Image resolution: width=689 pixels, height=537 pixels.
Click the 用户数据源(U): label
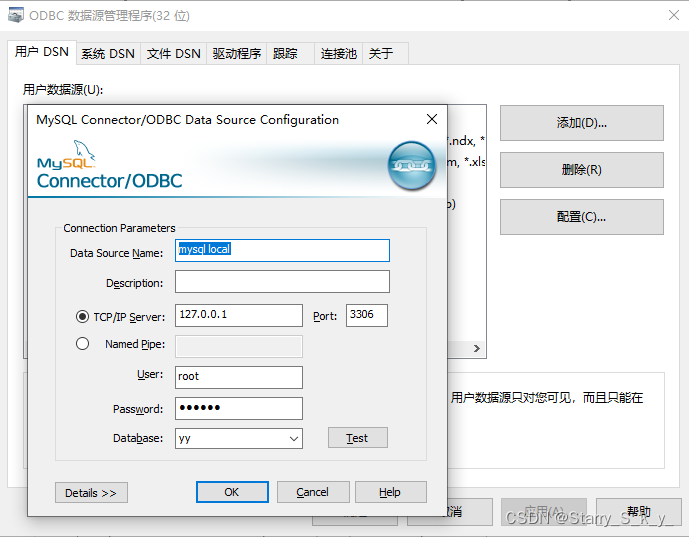pos(63,90)
